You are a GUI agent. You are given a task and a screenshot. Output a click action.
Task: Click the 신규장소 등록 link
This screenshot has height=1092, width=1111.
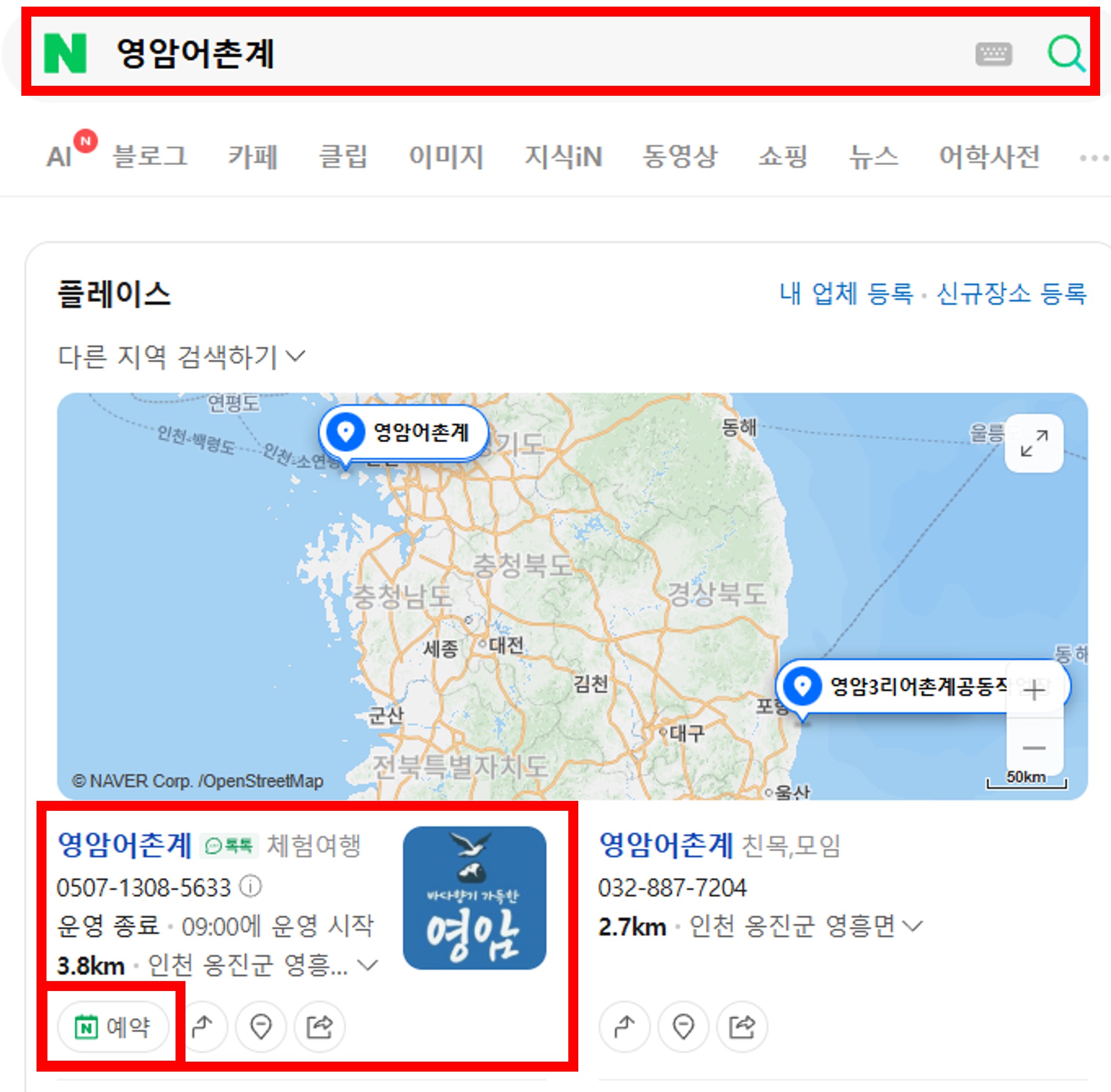pos(1011,294)
